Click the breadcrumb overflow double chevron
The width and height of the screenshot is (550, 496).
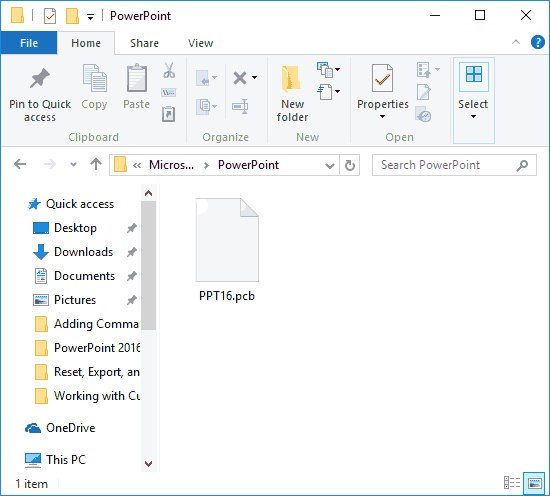(137, 165)
